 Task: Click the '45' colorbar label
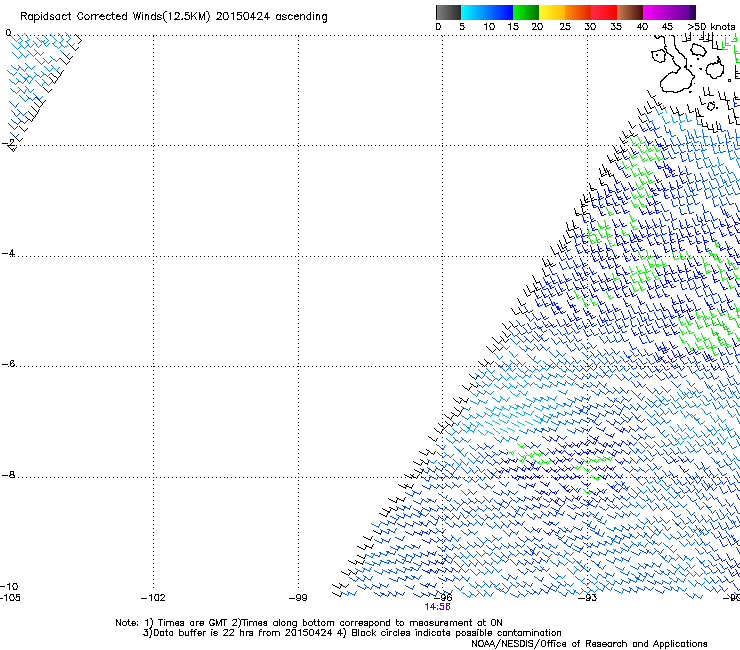667,27
